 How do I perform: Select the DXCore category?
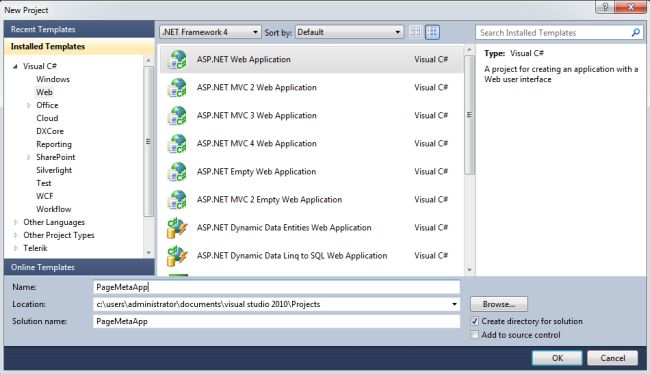coord(50,131)
